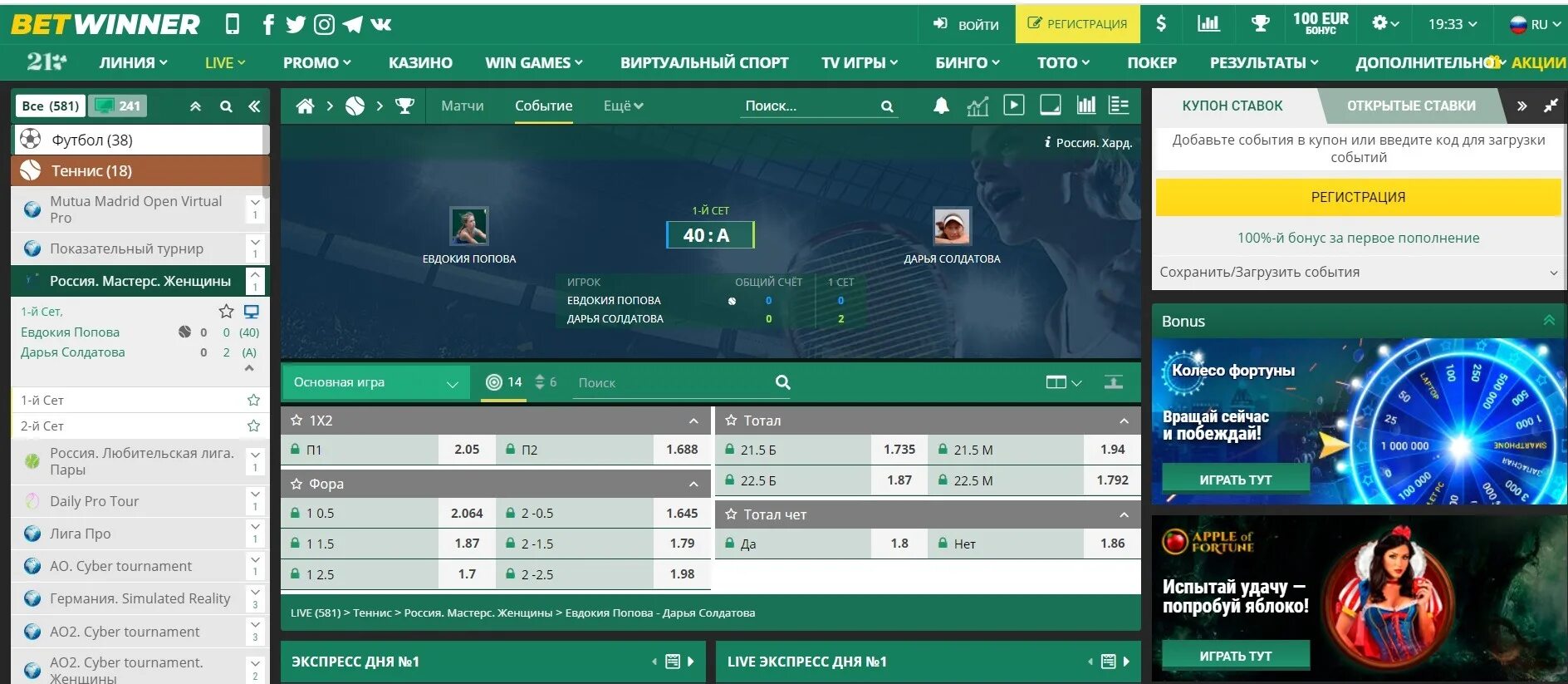Click the Поиск field in event bar

click(819, 106)
